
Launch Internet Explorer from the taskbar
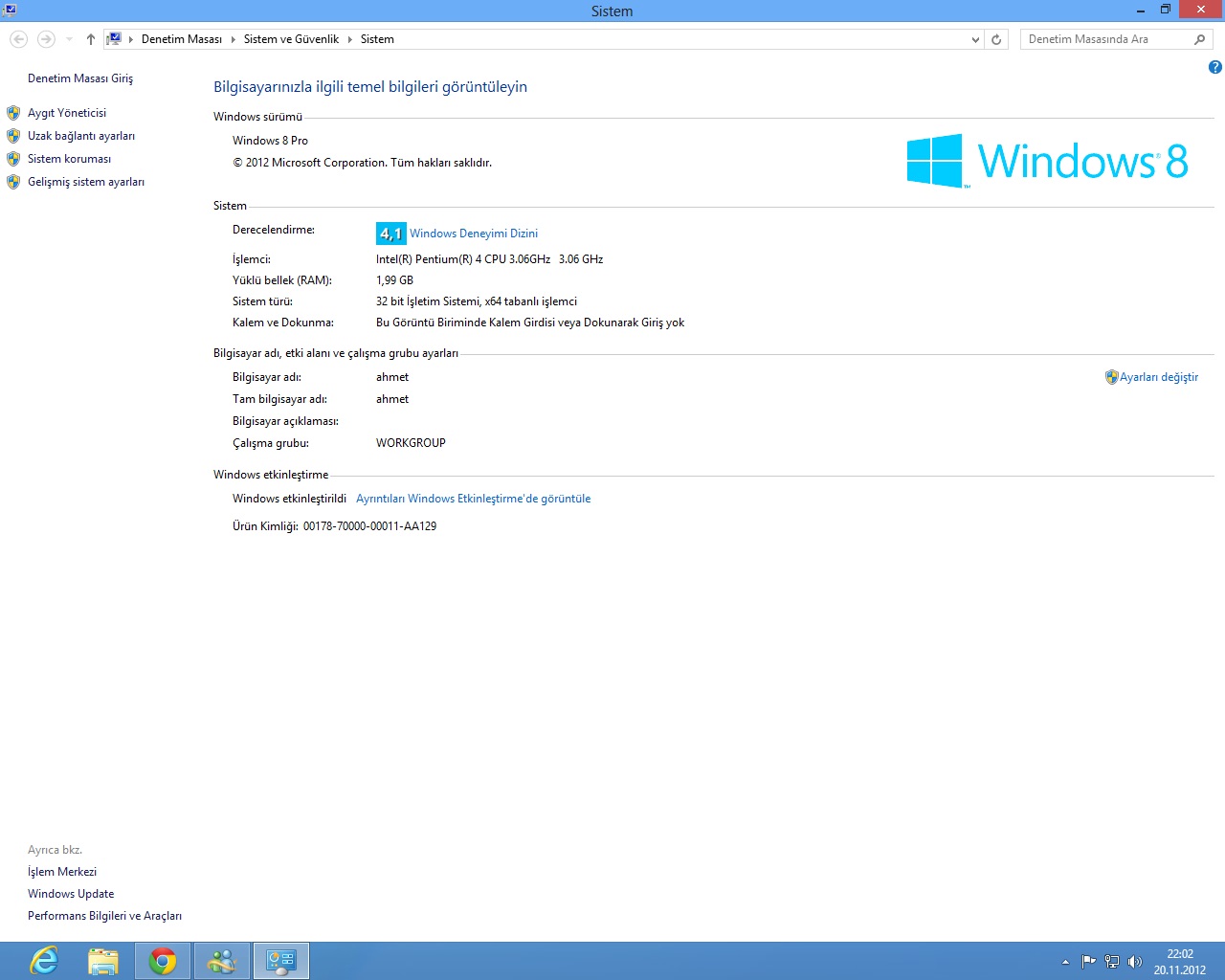point(44,961)
